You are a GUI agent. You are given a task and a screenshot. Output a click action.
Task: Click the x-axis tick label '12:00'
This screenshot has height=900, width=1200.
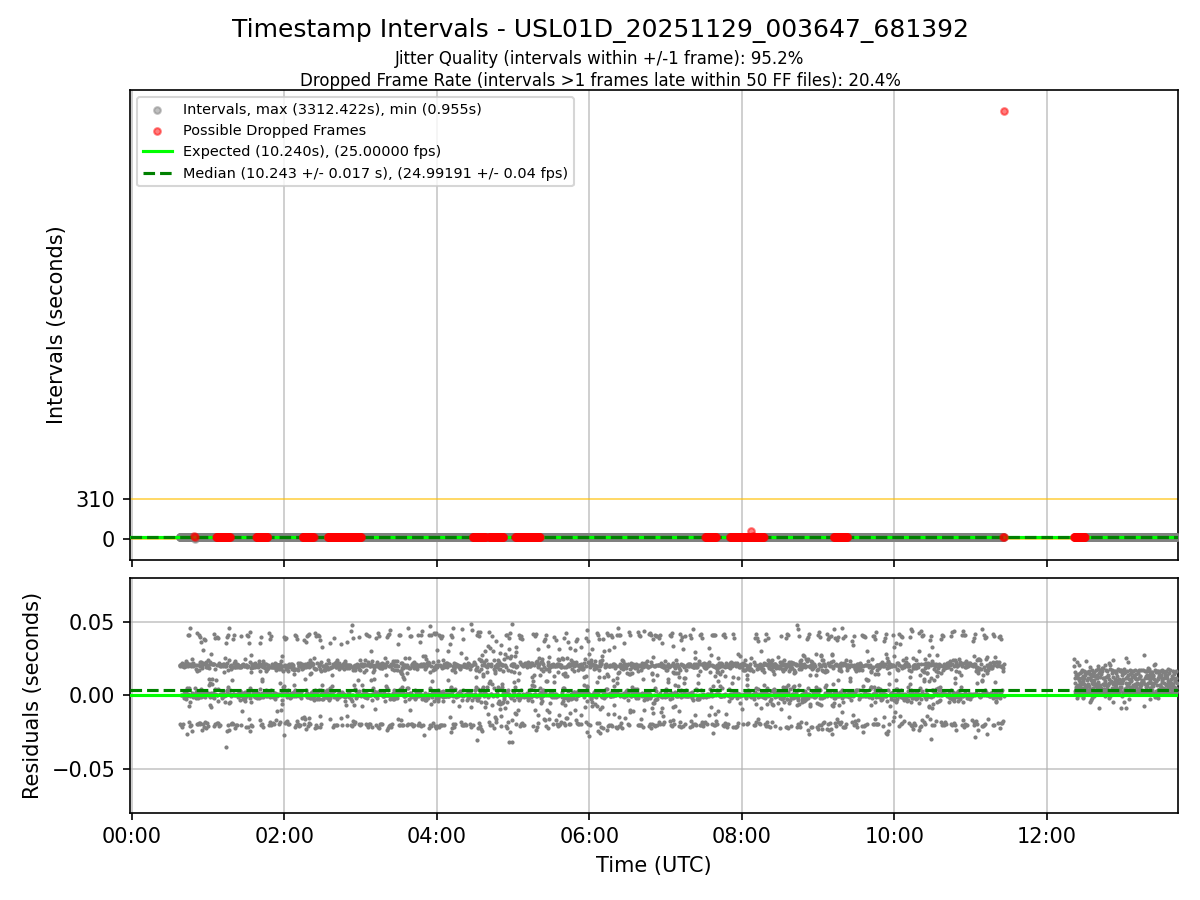click(x=1046, y=835)
